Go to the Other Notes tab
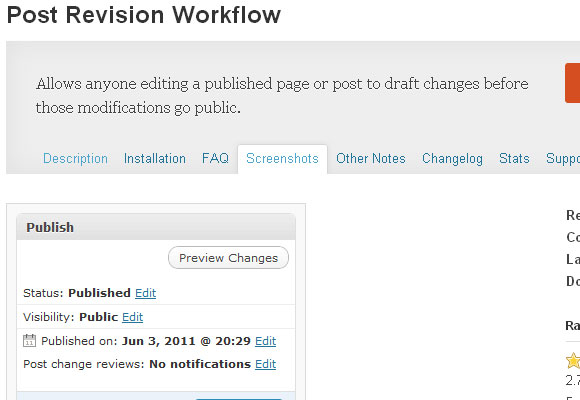 point(371,158)
